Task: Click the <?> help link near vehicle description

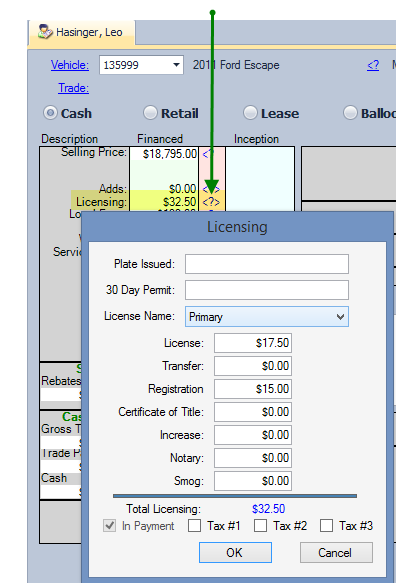Action: [373, 65]
